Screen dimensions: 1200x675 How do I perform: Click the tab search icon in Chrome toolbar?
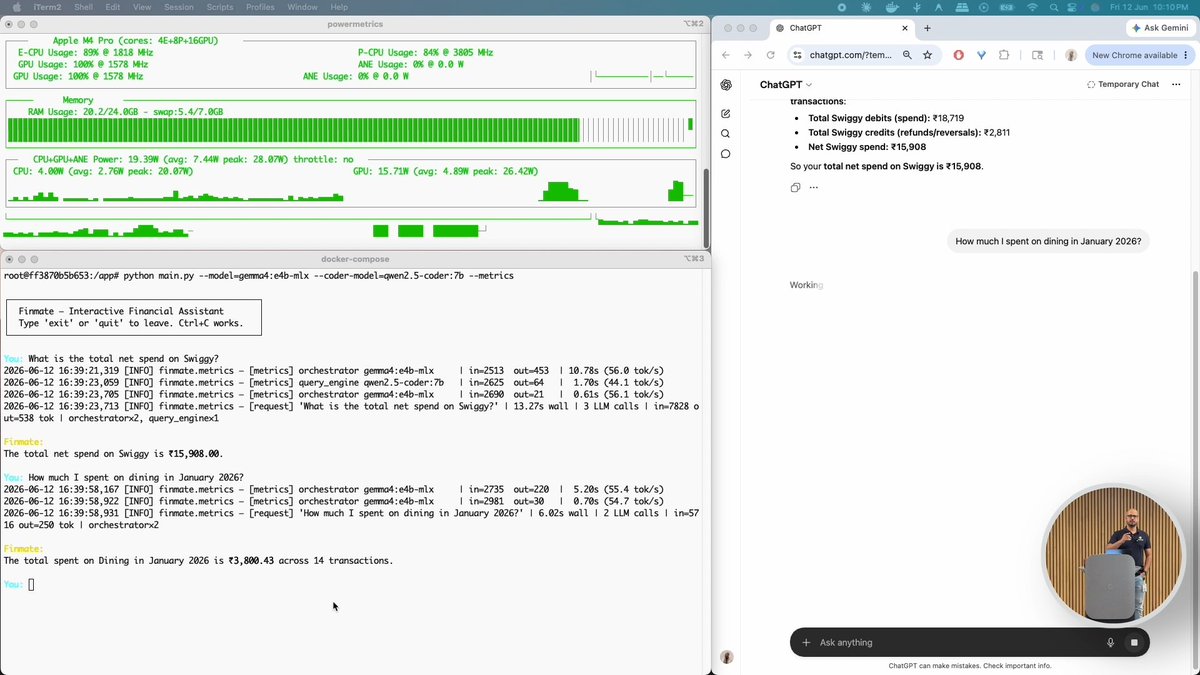[x=1038, y=55]
